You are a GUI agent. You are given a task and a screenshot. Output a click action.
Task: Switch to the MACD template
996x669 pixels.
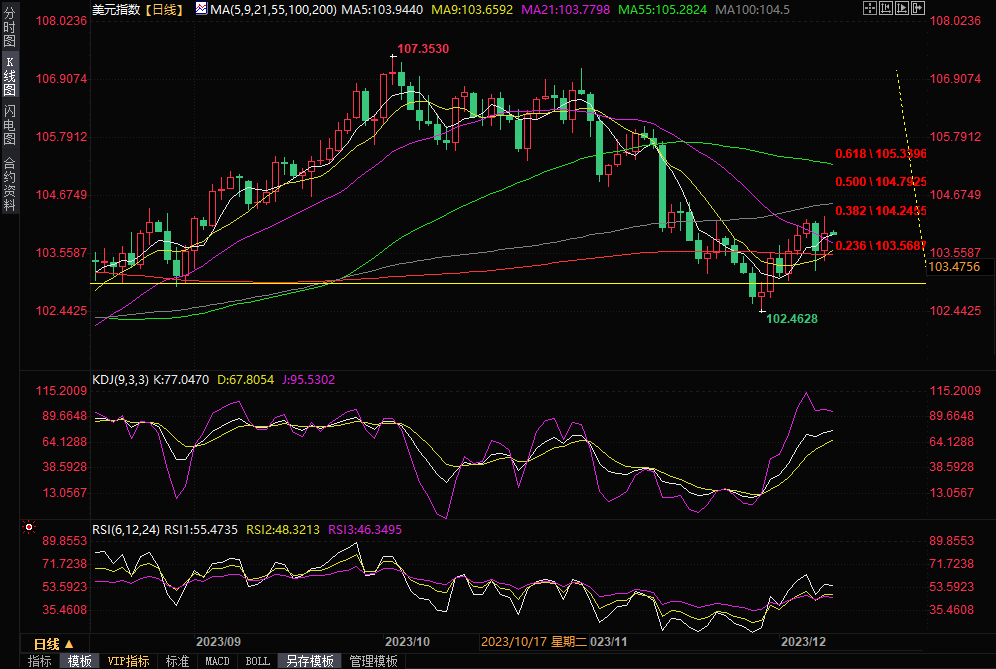coord(217,661)
